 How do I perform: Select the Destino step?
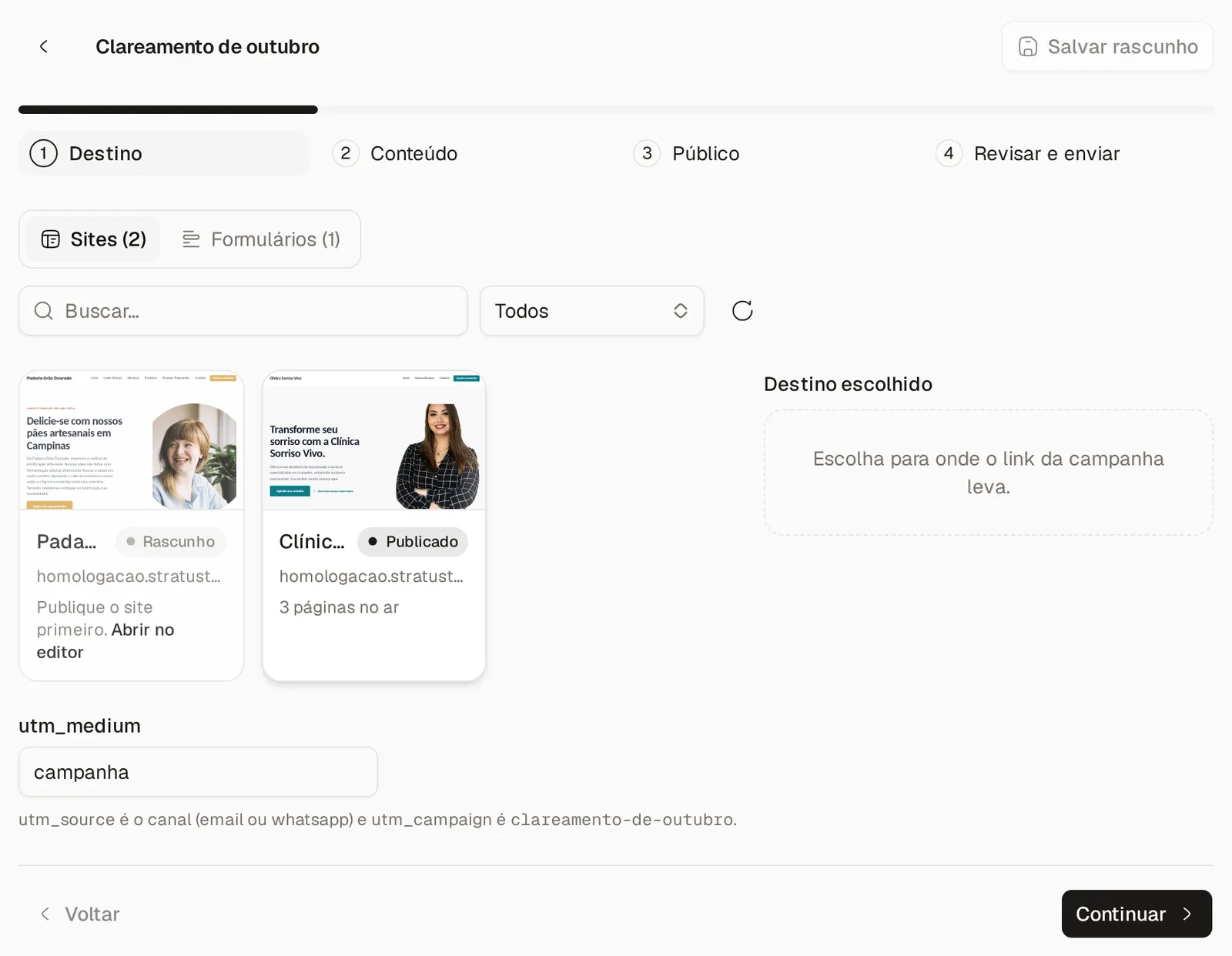[x=164, y=154]
